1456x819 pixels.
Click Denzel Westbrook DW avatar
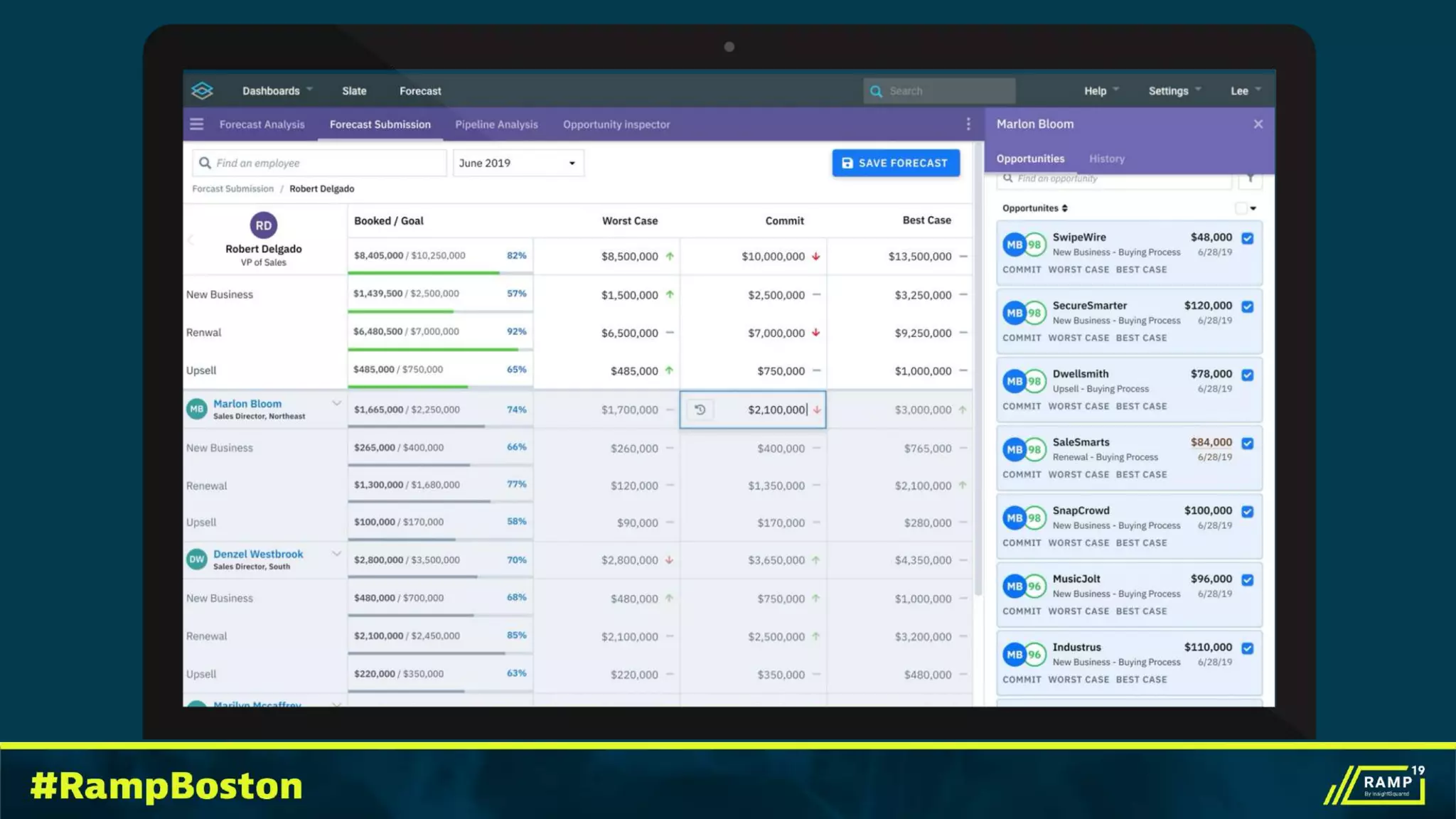[x=197, y=560]
